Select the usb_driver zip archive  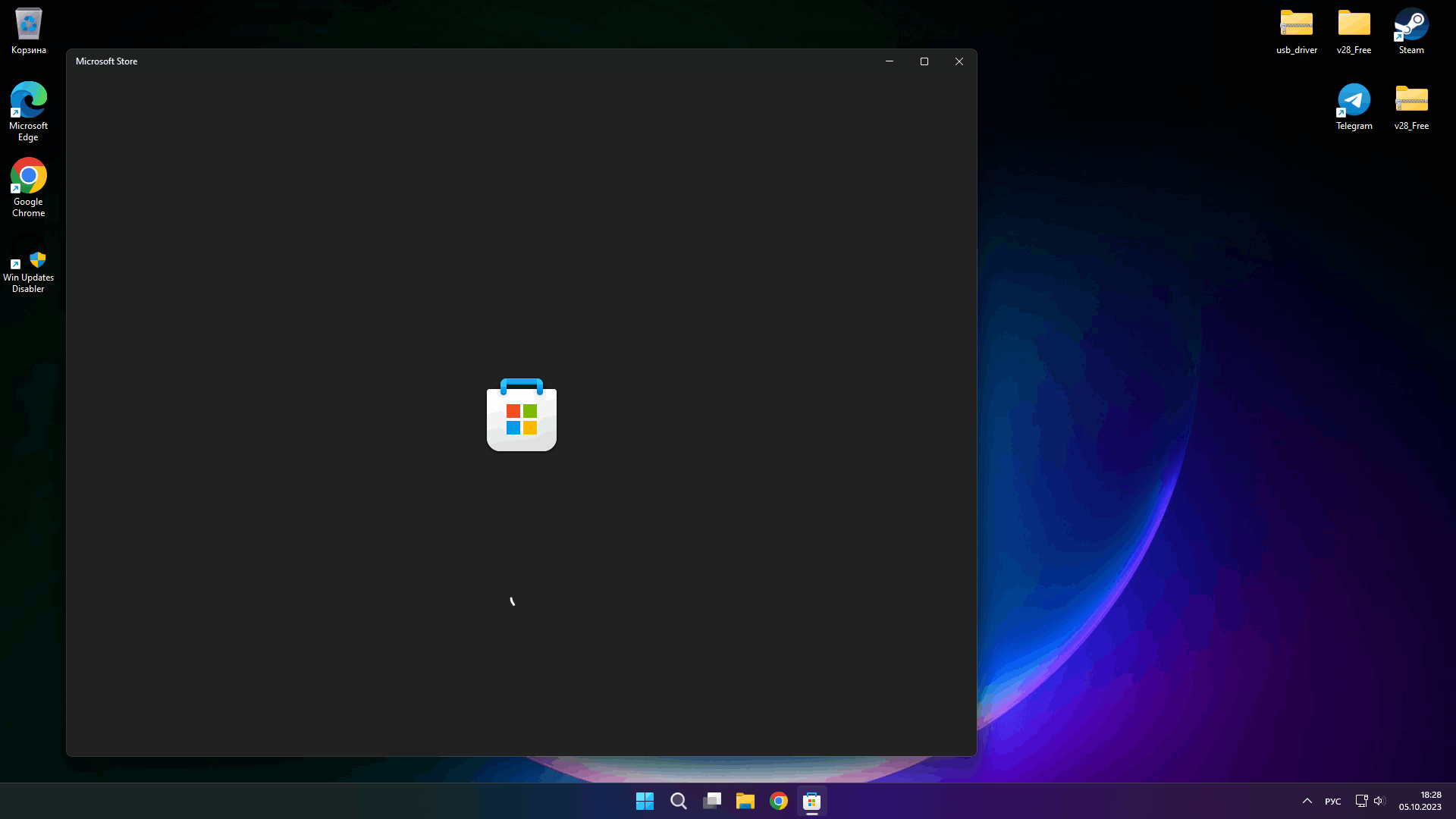(1297, 30)
